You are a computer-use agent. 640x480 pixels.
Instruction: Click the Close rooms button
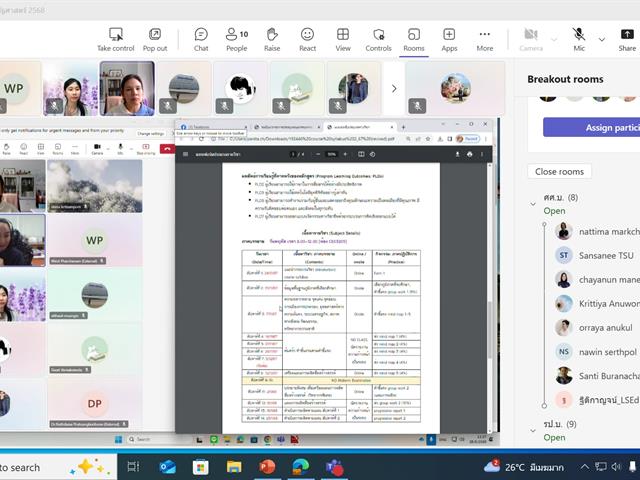coord(559,171)
